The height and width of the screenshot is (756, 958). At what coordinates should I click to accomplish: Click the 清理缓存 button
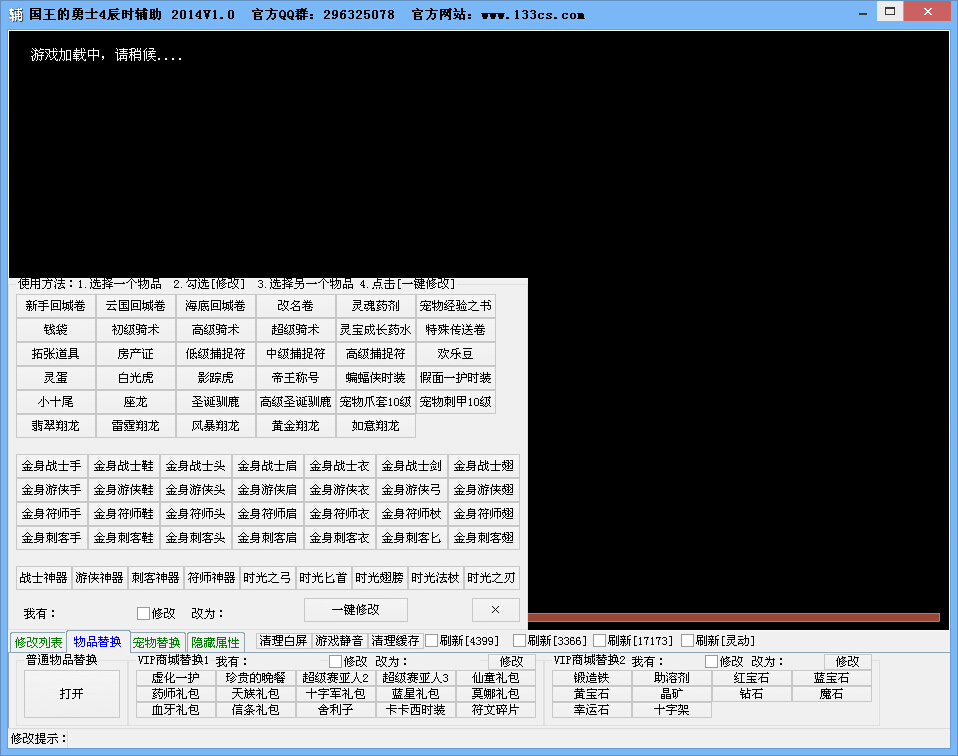(x=395, y=640)
